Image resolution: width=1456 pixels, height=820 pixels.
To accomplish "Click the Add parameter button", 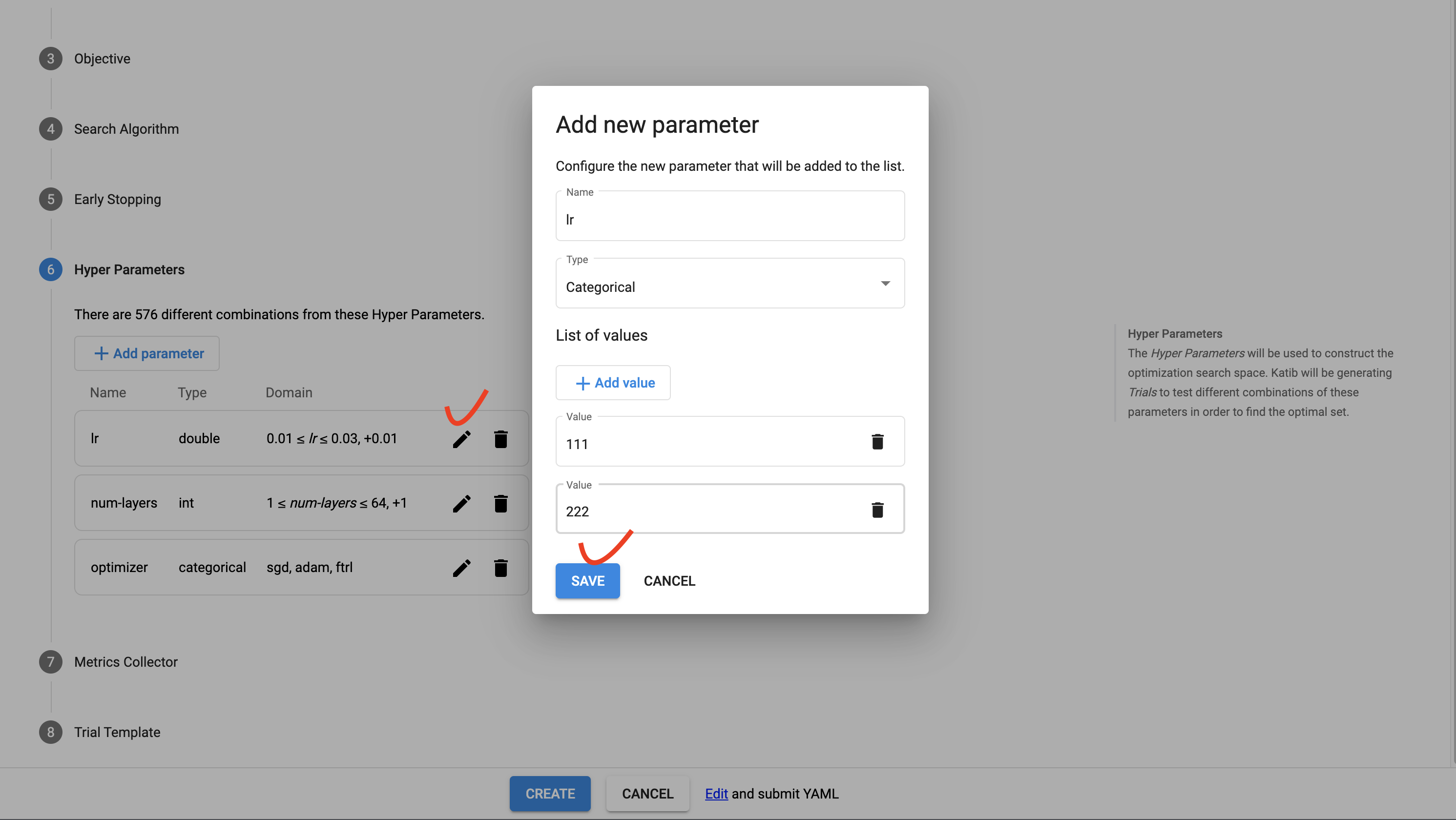I will point(147,354).
